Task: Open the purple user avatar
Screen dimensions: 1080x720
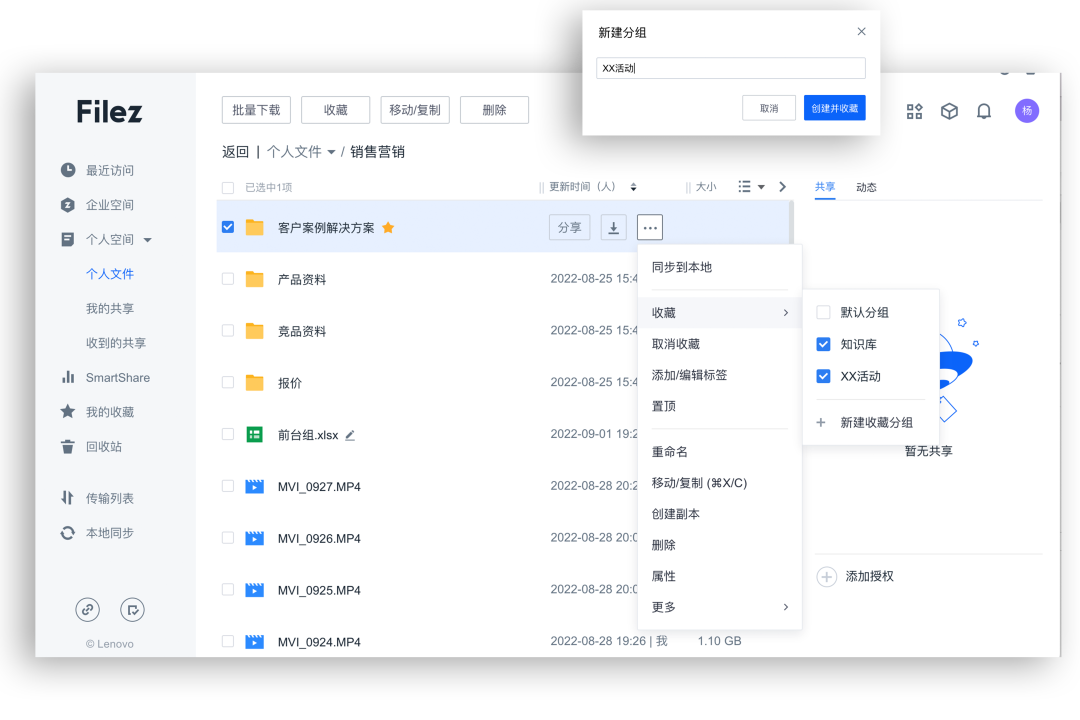Action: (1026, 110)
